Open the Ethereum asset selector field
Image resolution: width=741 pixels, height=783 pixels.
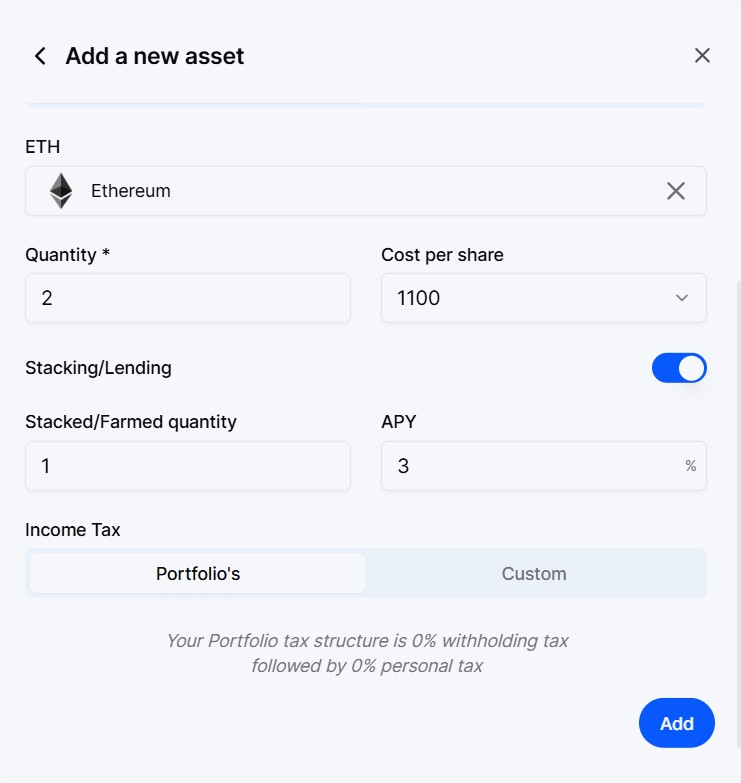[366, 191]
